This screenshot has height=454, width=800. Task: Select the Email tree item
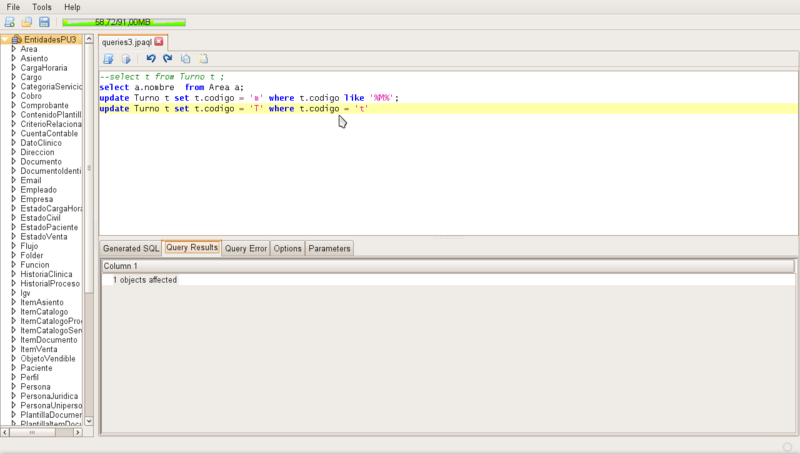coord(31,180)
